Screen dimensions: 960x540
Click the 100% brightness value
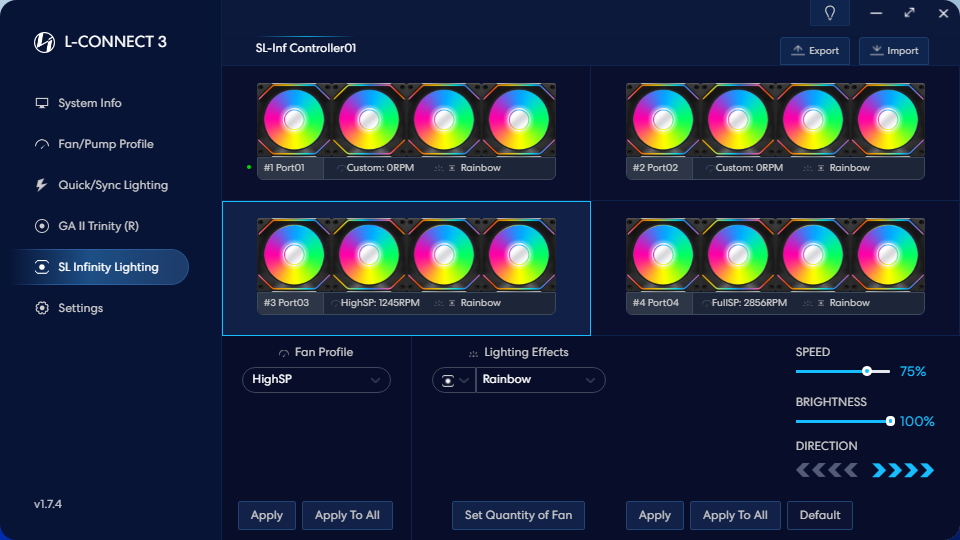click(917, 422)
